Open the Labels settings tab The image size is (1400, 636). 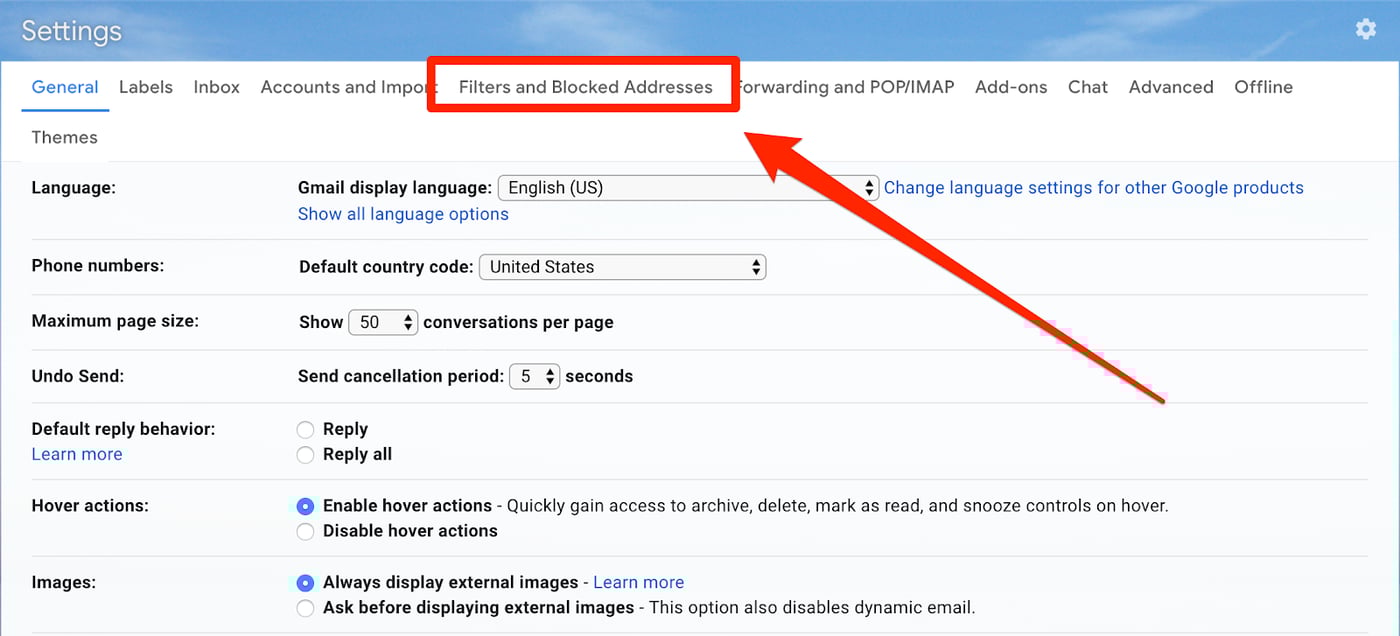145,87
